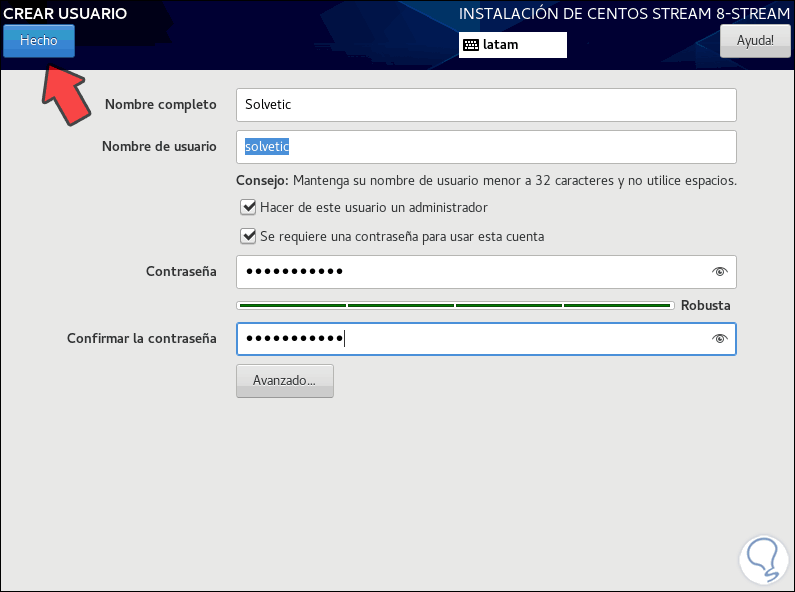Select the latam keyboard layout text
Image resolution: width=795 pixels, height=592 pixels.
pos(501,45)
